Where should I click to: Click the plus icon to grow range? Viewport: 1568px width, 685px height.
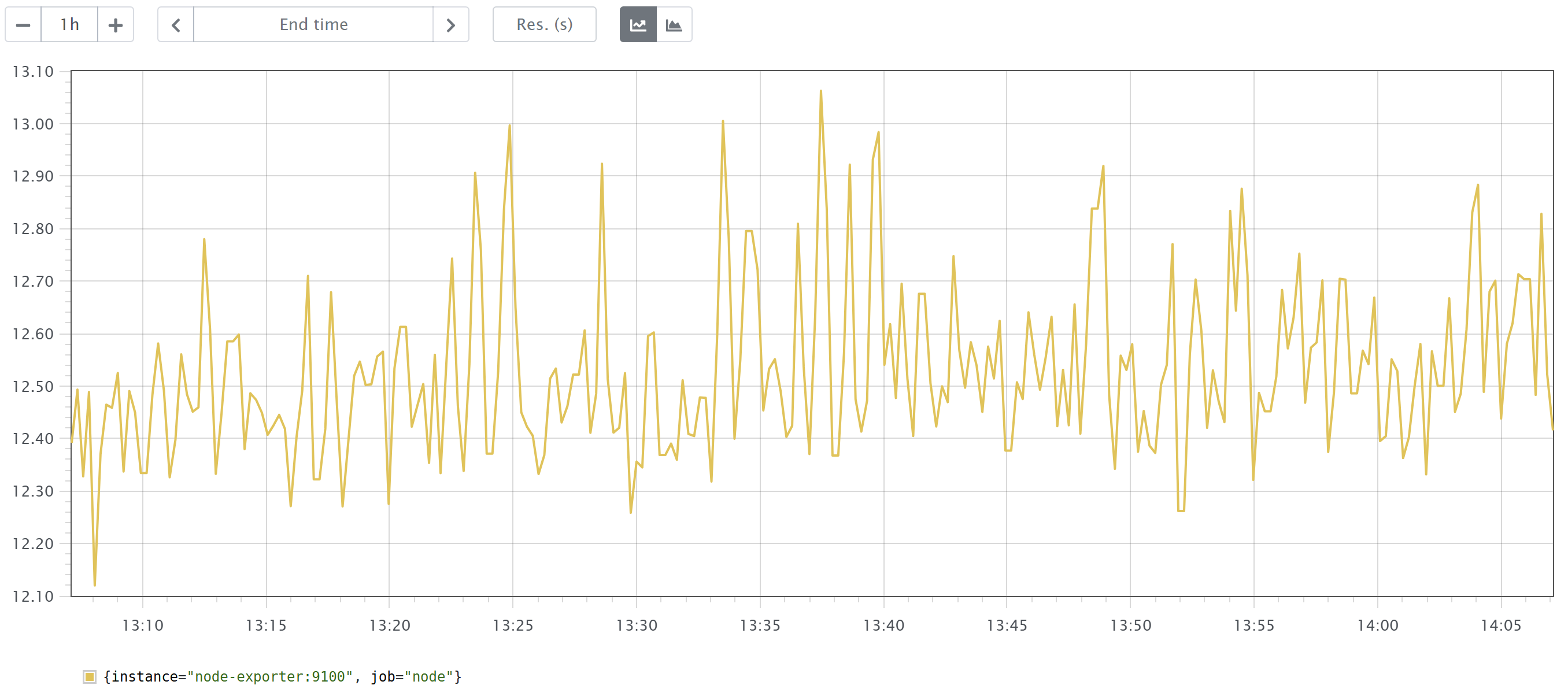pos(116,24)
